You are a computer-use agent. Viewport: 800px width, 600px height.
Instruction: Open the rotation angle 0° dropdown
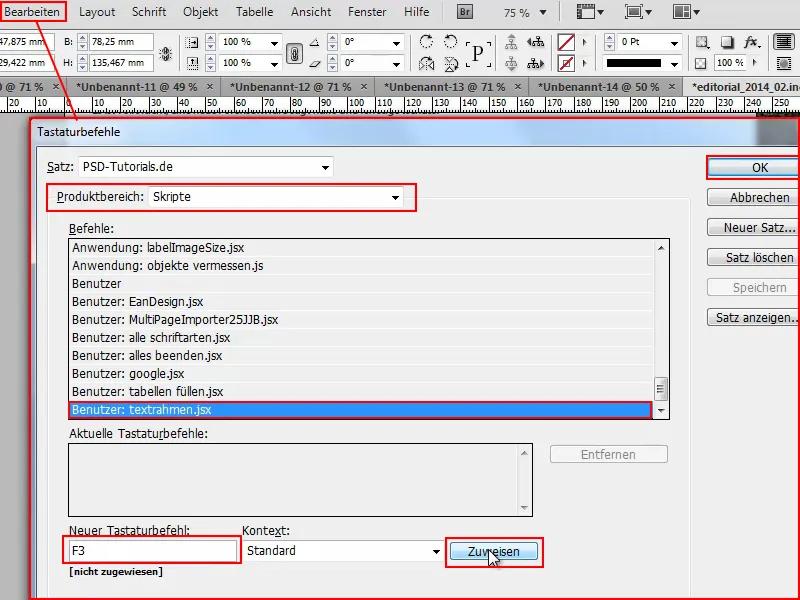tap(396, 43)
